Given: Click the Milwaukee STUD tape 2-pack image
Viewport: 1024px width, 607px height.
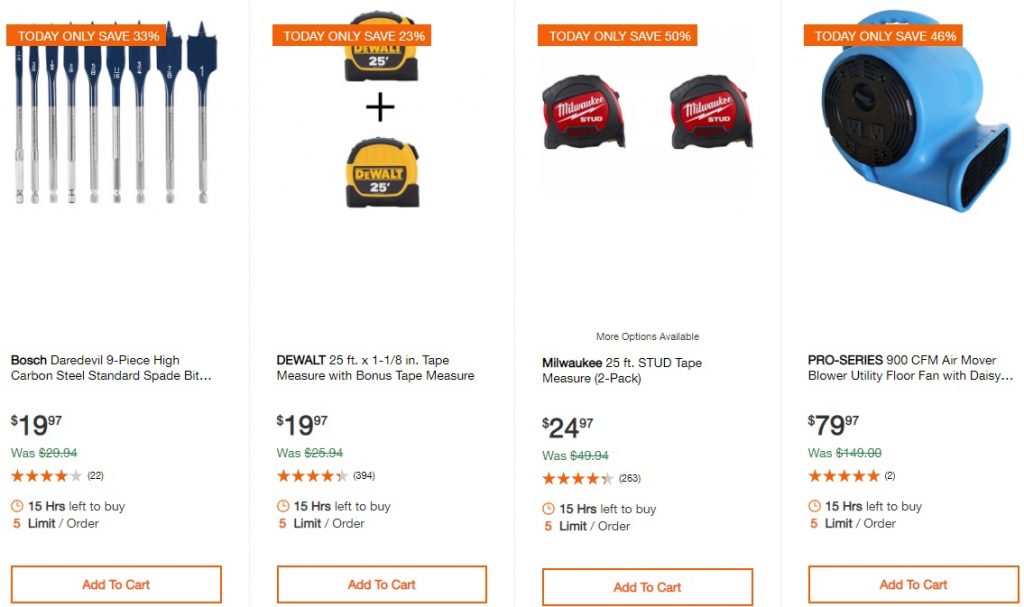Looking at the screenshot, I should click(647, 112).
